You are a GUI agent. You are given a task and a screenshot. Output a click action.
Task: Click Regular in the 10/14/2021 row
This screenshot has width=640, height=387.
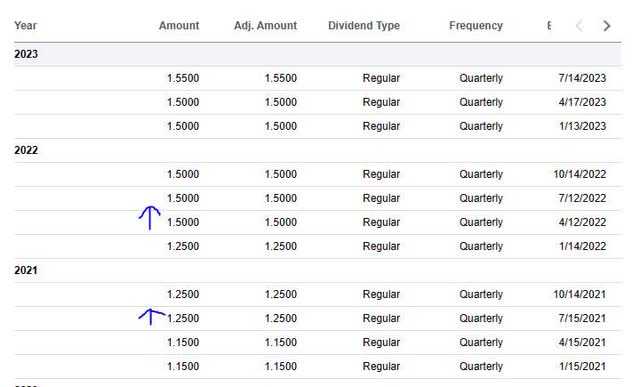pyautogui.click(x=381, y=294)
